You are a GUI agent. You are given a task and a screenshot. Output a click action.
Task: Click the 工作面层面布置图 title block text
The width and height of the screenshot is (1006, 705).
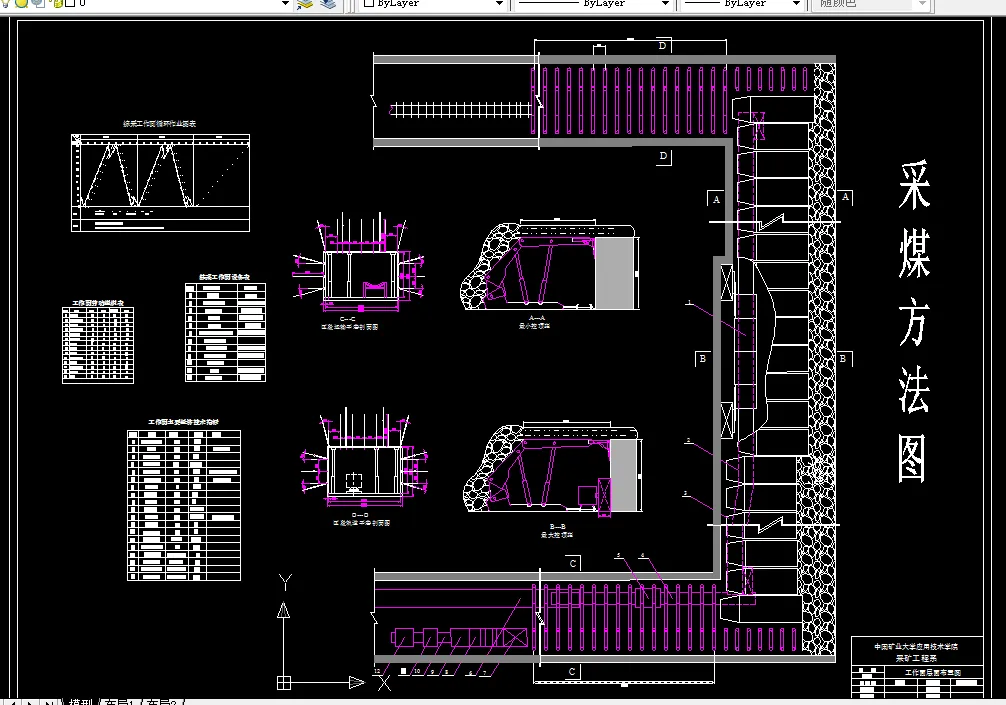click(x=933, y=672)
